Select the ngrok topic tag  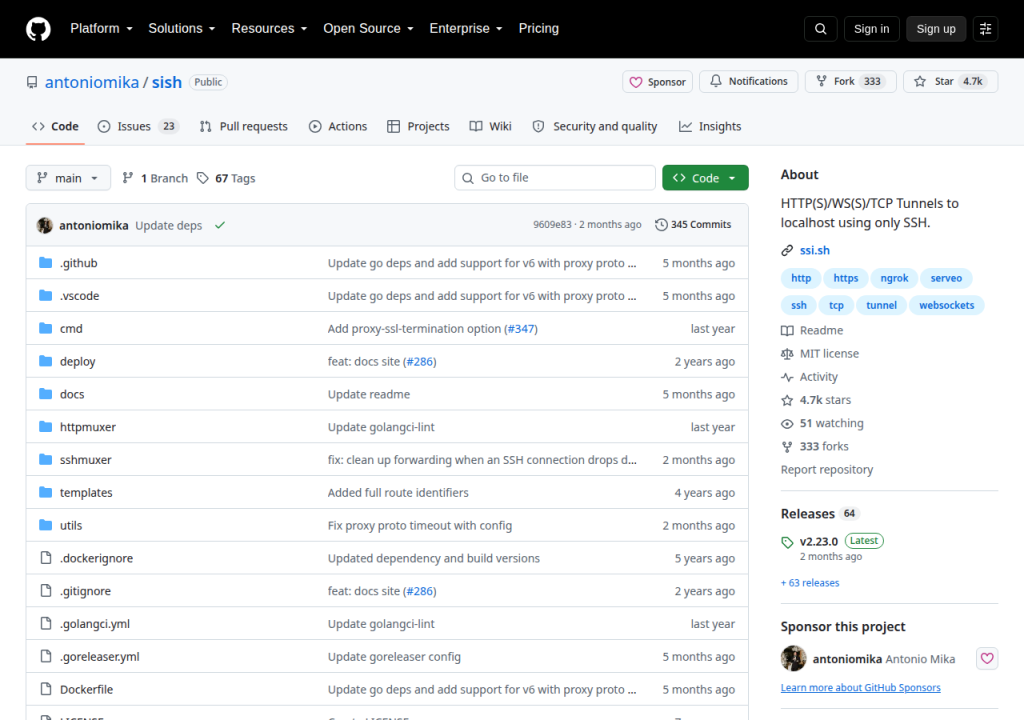pos(894,278)
